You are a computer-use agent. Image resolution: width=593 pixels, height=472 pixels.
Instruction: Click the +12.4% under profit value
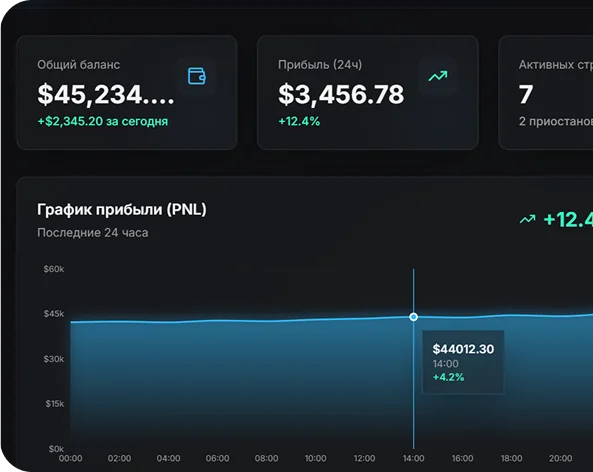(x=299, y=121)
